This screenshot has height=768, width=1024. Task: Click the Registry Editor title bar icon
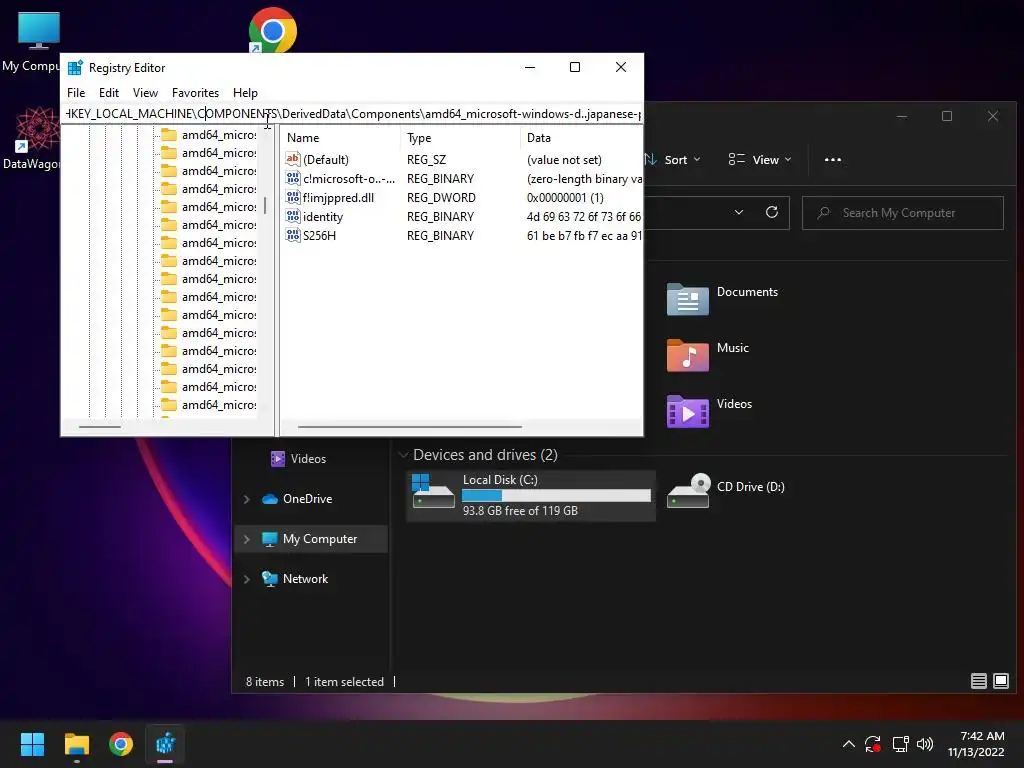pyautogui.click(x=75, y=67)
